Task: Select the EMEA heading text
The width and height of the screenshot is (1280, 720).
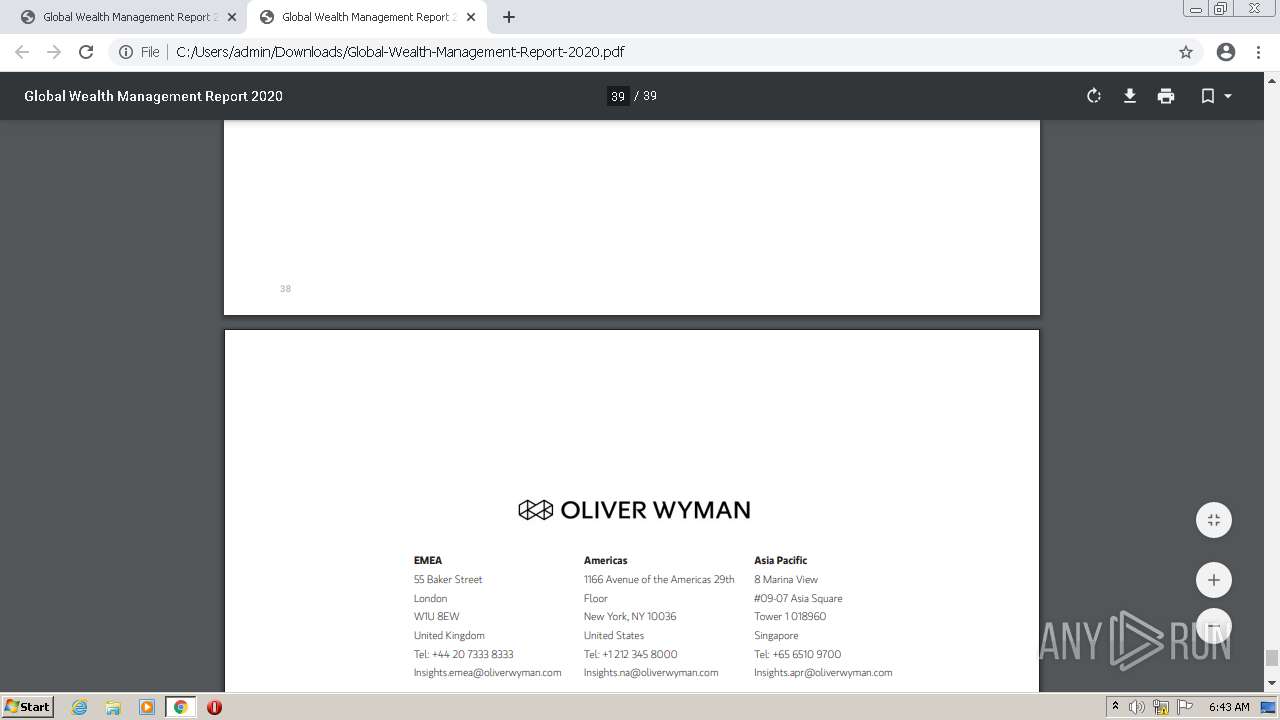Action: [x=428, y=561]
